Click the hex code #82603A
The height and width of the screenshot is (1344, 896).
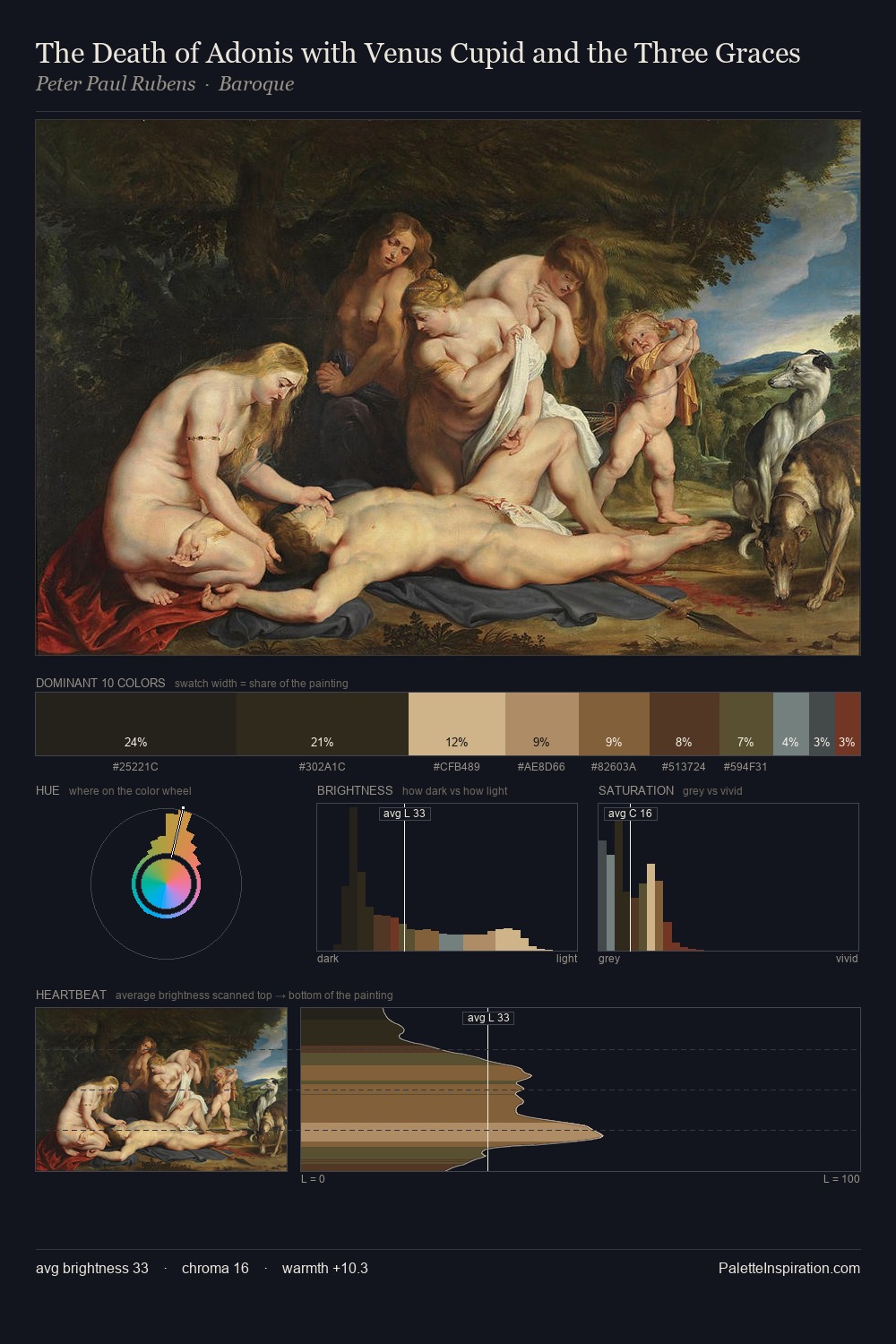614,767
